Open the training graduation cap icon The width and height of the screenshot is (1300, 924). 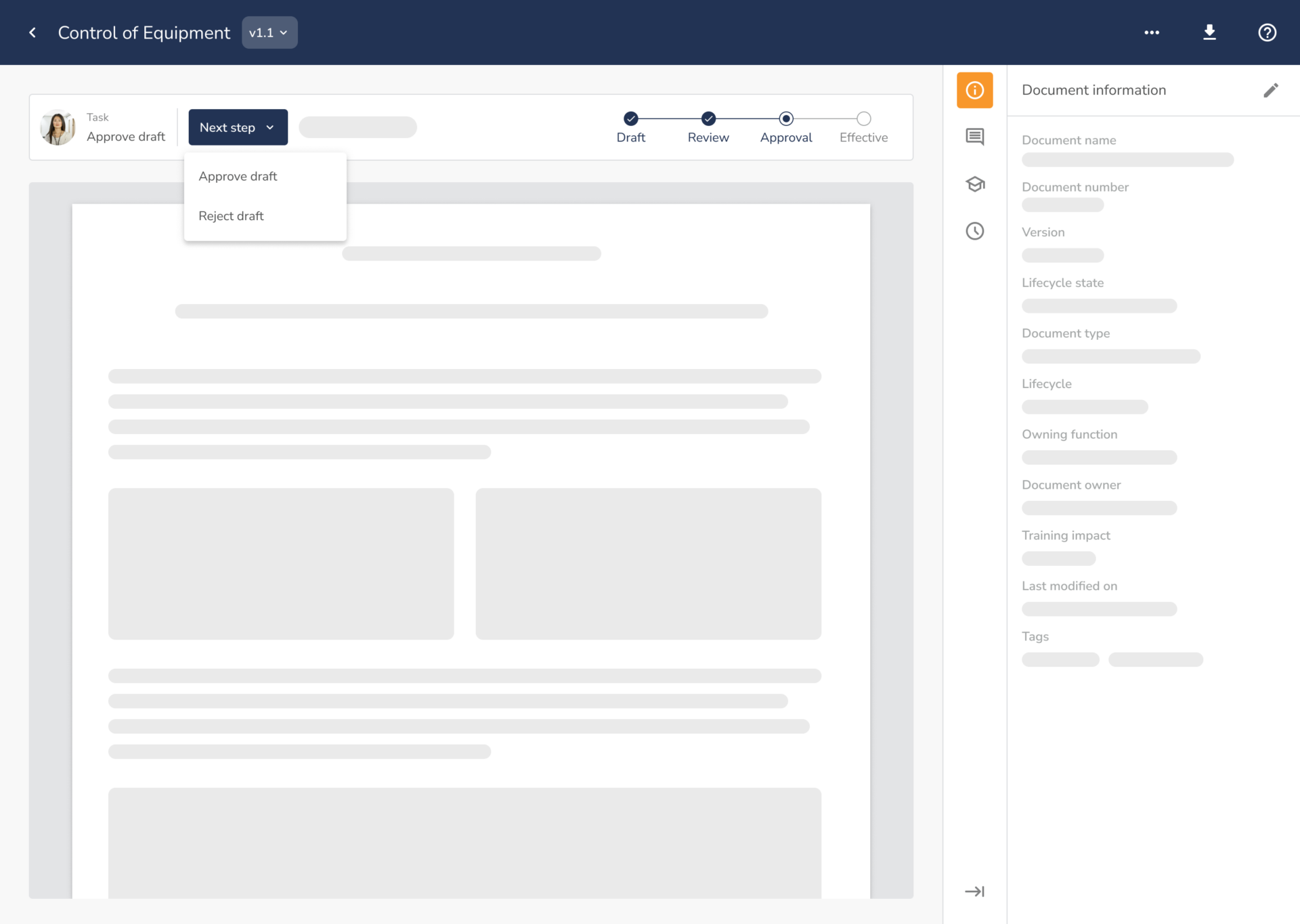coord(974,184)
